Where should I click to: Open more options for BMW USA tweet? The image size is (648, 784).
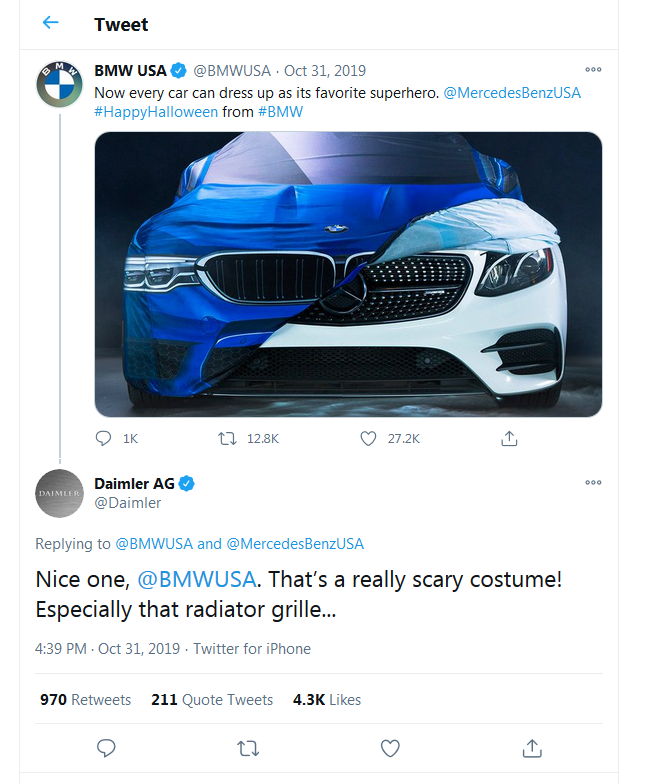(x=593, y=70)
